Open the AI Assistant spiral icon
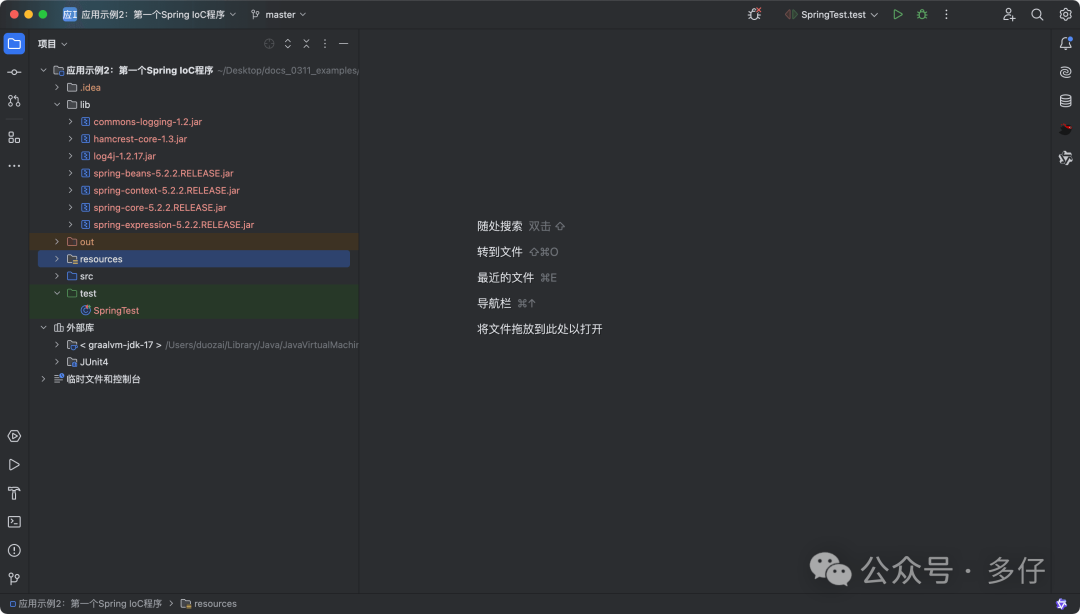Image resolution: width=1080 pixels, height=614 pixels. (1065, 72)
